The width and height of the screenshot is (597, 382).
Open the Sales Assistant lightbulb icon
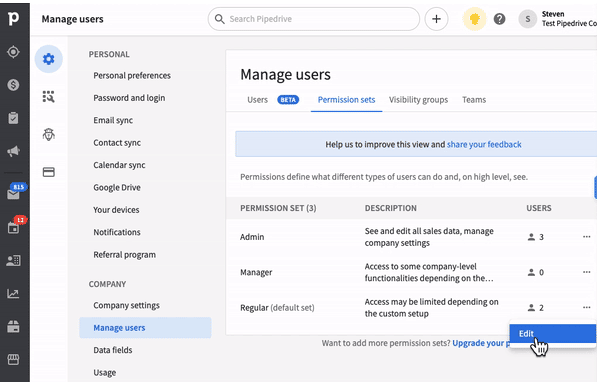pyautogui.click(x=474, y=19)
